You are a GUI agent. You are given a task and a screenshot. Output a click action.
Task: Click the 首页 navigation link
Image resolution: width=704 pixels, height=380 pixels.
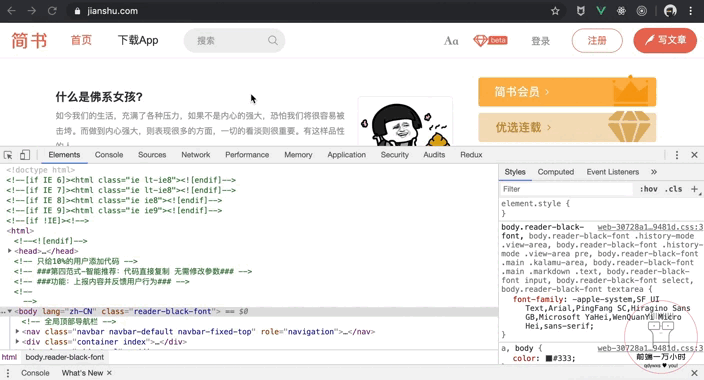click(81, 40)
